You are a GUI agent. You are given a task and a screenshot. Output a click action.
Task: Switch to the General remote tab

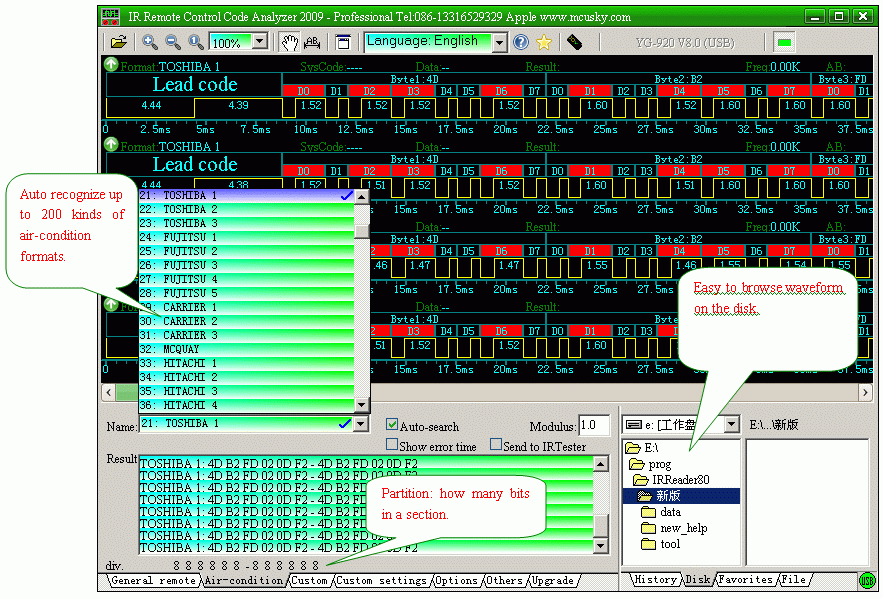click(152, 580)
